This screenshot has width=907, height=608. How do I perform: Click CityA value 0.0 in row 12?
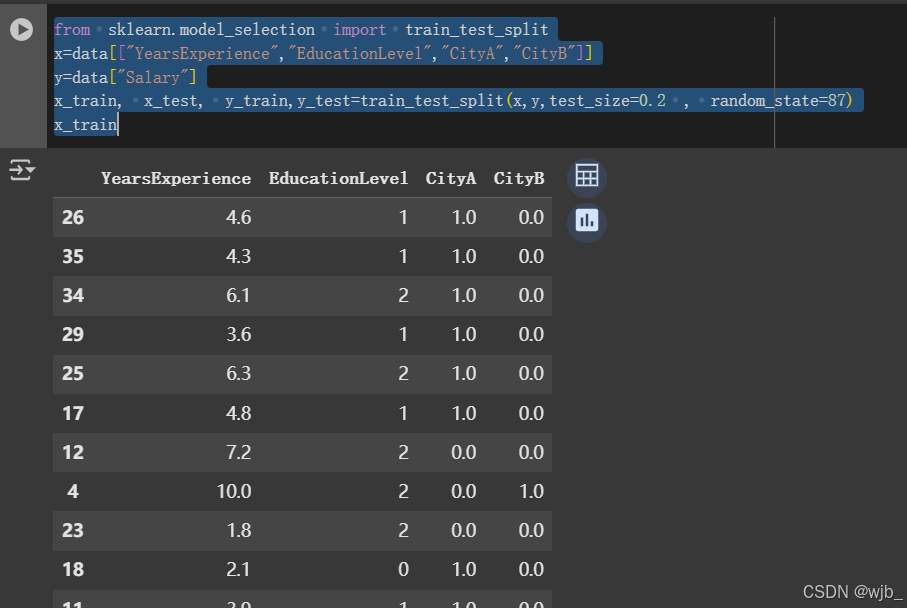pyautogui.click(x=463, y=452)
